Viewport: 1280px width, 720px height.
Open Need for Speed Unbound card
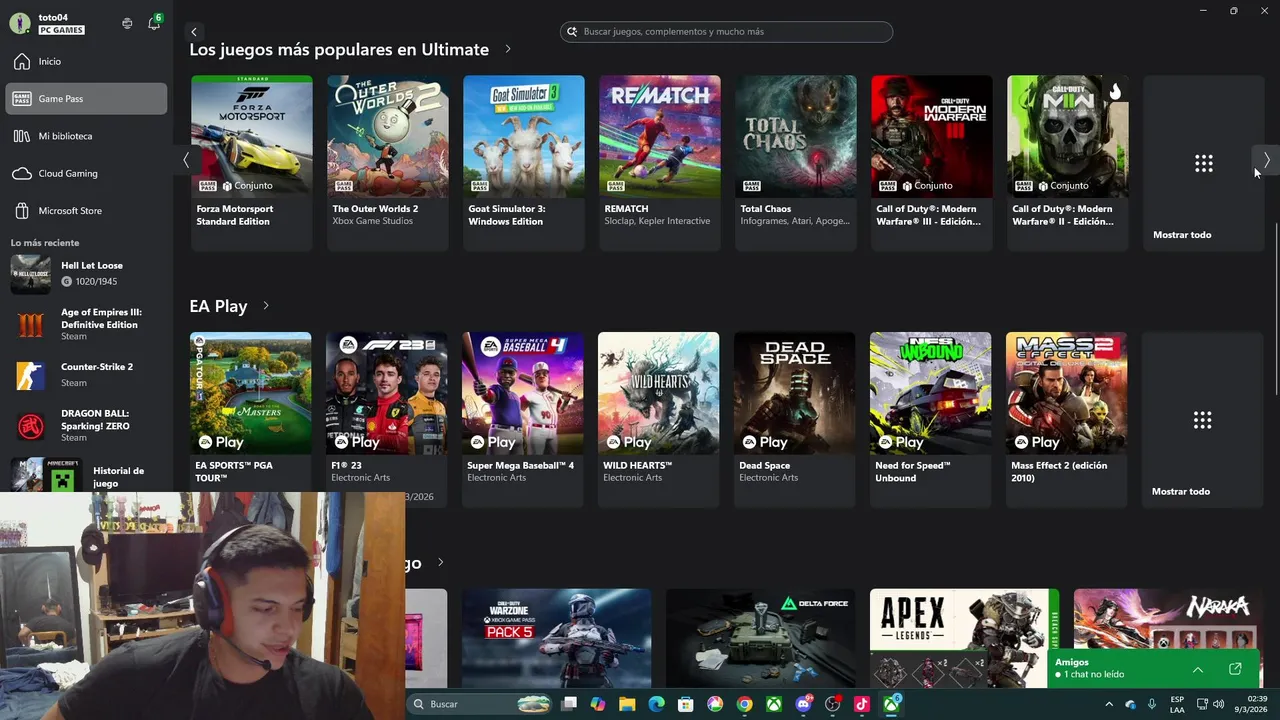click(x=931, y=419)
